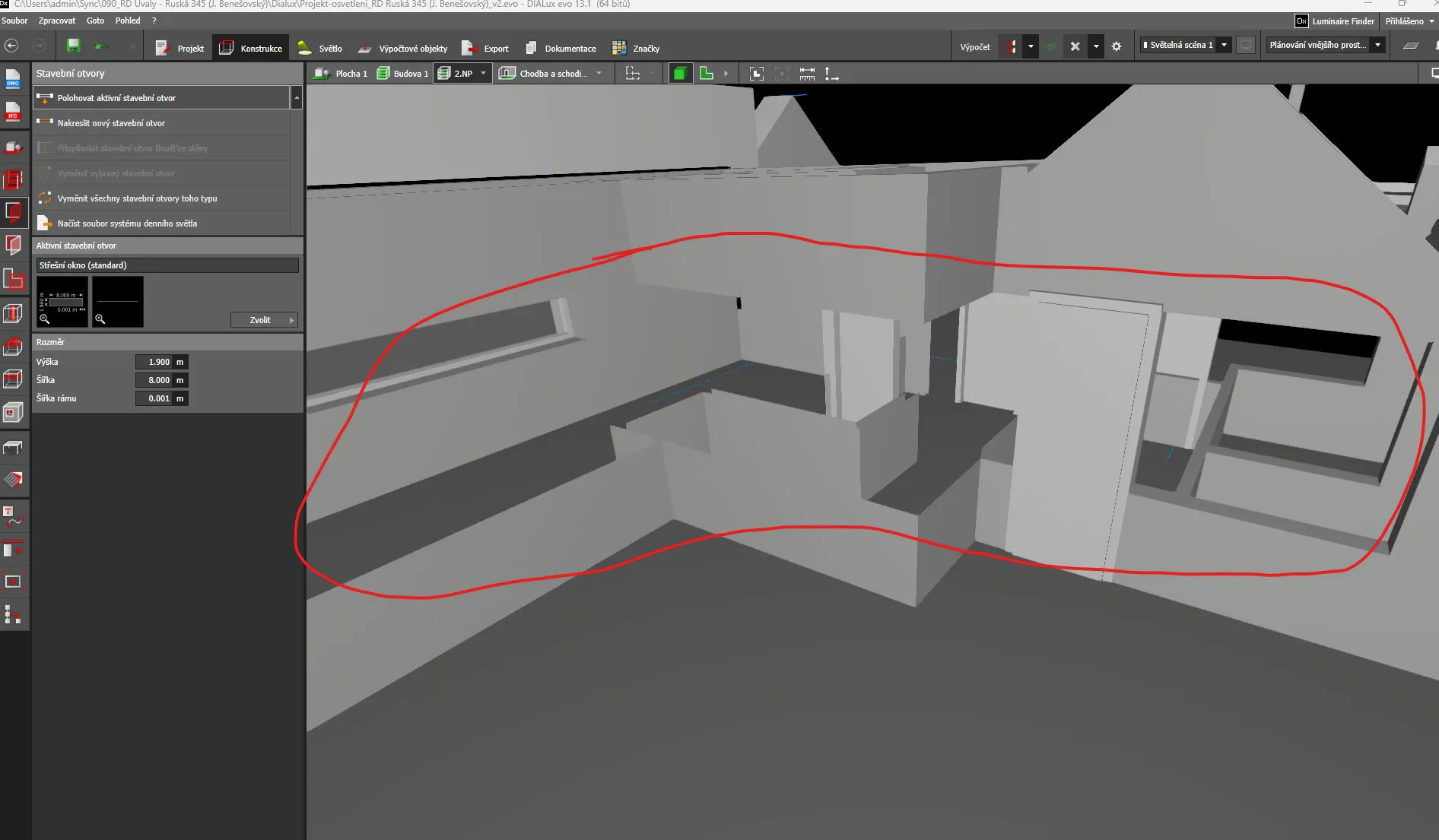Image resolution: width=1439 pixels, height=840 pixels.
Task: Click the DWG import icon in sidebar
Action: point(13,79)
